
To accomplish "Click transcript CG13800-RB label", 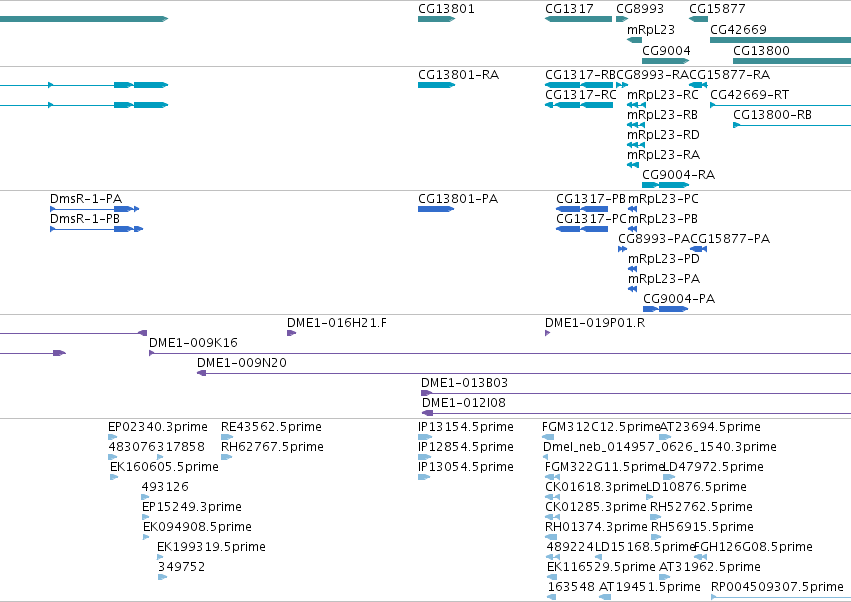I will tap(772, 115).
